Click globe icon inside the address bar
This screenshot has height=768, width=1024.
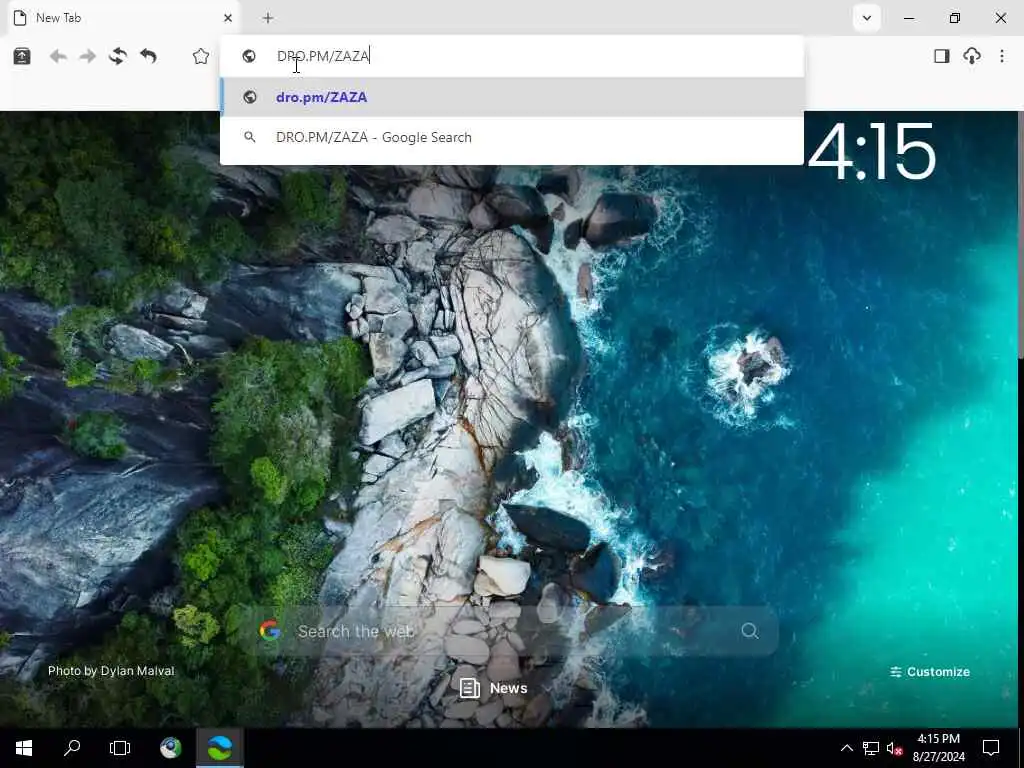pyautogui.click(x=249, y=56)
